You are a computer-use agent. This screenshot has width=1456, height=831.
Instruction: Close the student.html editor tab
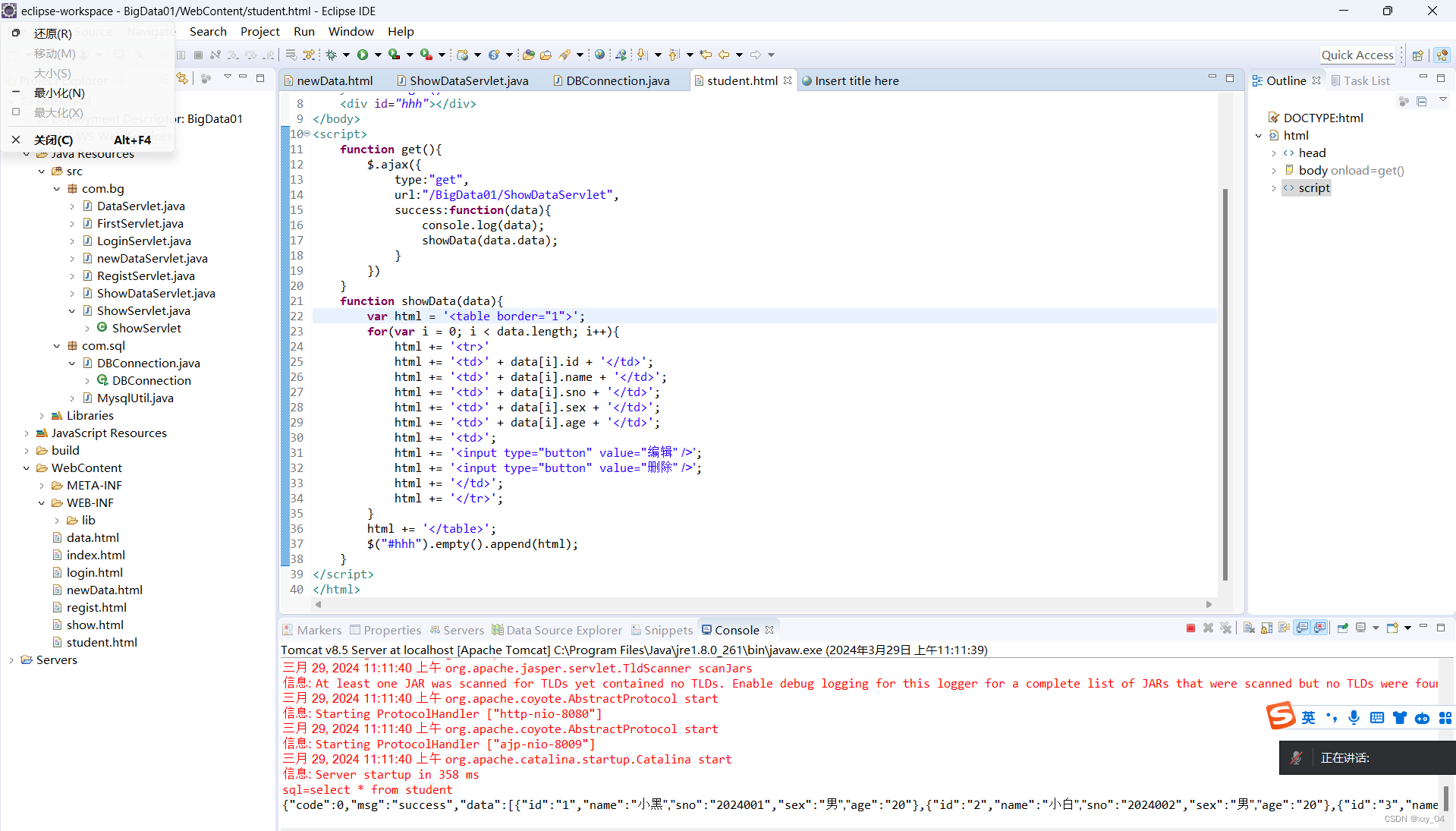(x=788, y=80)
